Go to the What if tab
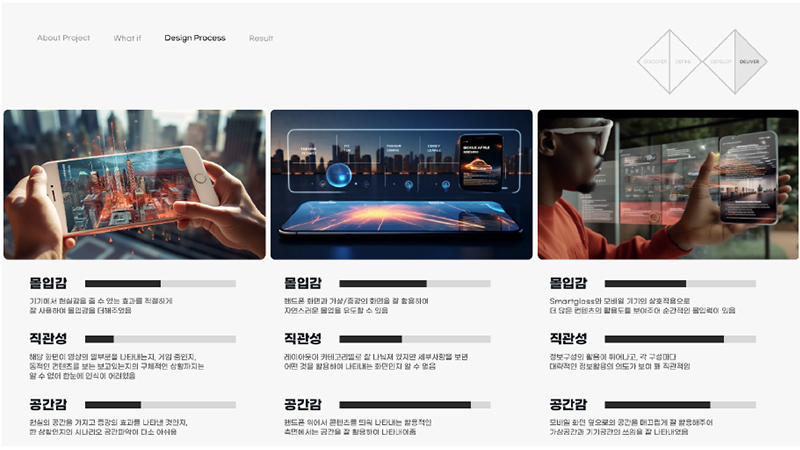The height and width of the screenshot is (450, 800). [x=127, y=38]
